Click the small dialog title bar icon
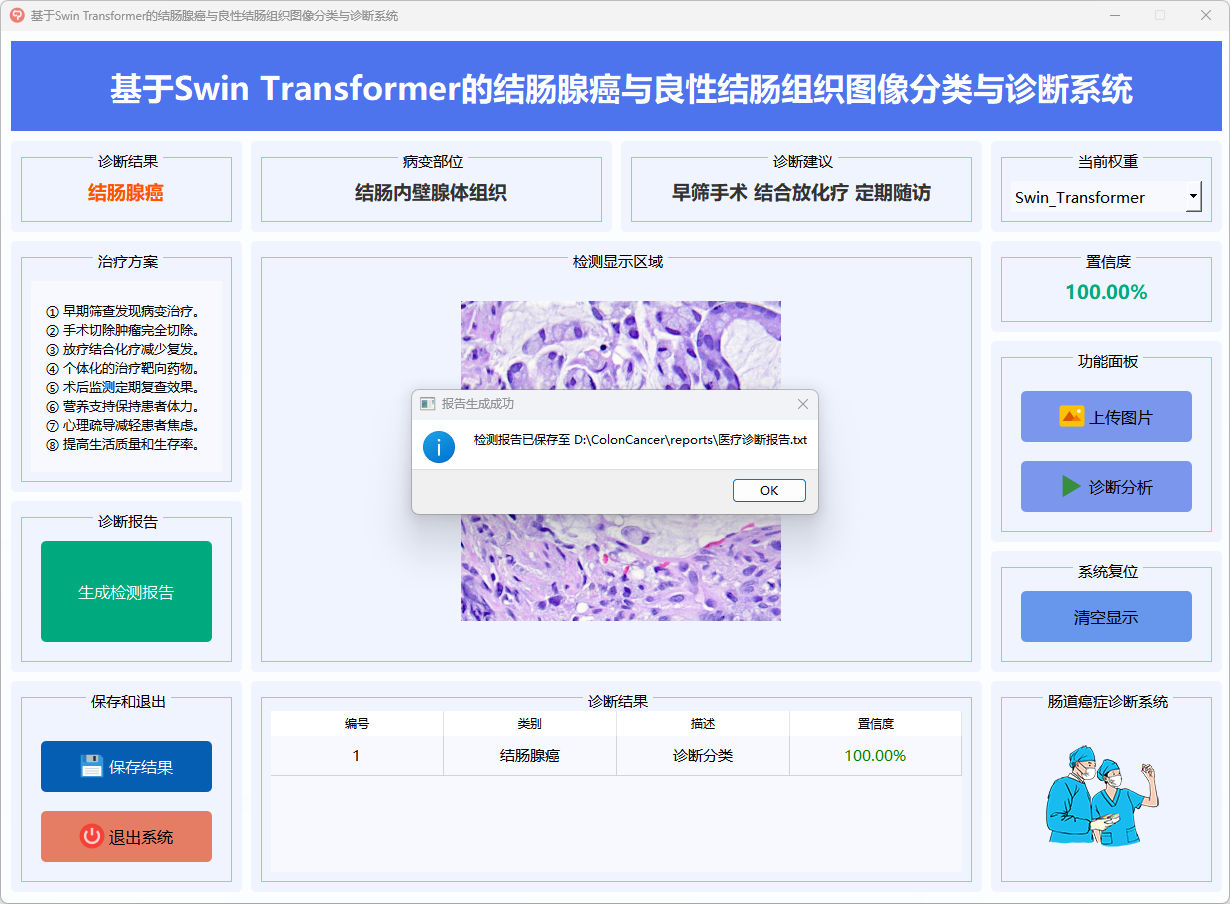The image size is (1230, 904). 427,404
